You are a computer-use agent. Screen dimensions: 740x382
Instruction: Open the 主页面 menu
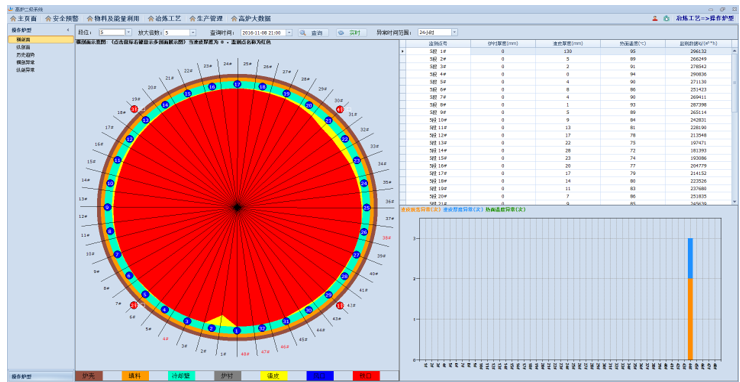(x=23, y=18)
